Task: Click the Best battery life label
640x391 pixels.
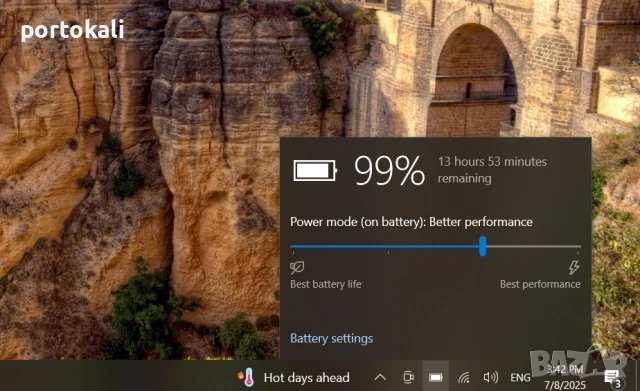Action: tap(326, 284)
